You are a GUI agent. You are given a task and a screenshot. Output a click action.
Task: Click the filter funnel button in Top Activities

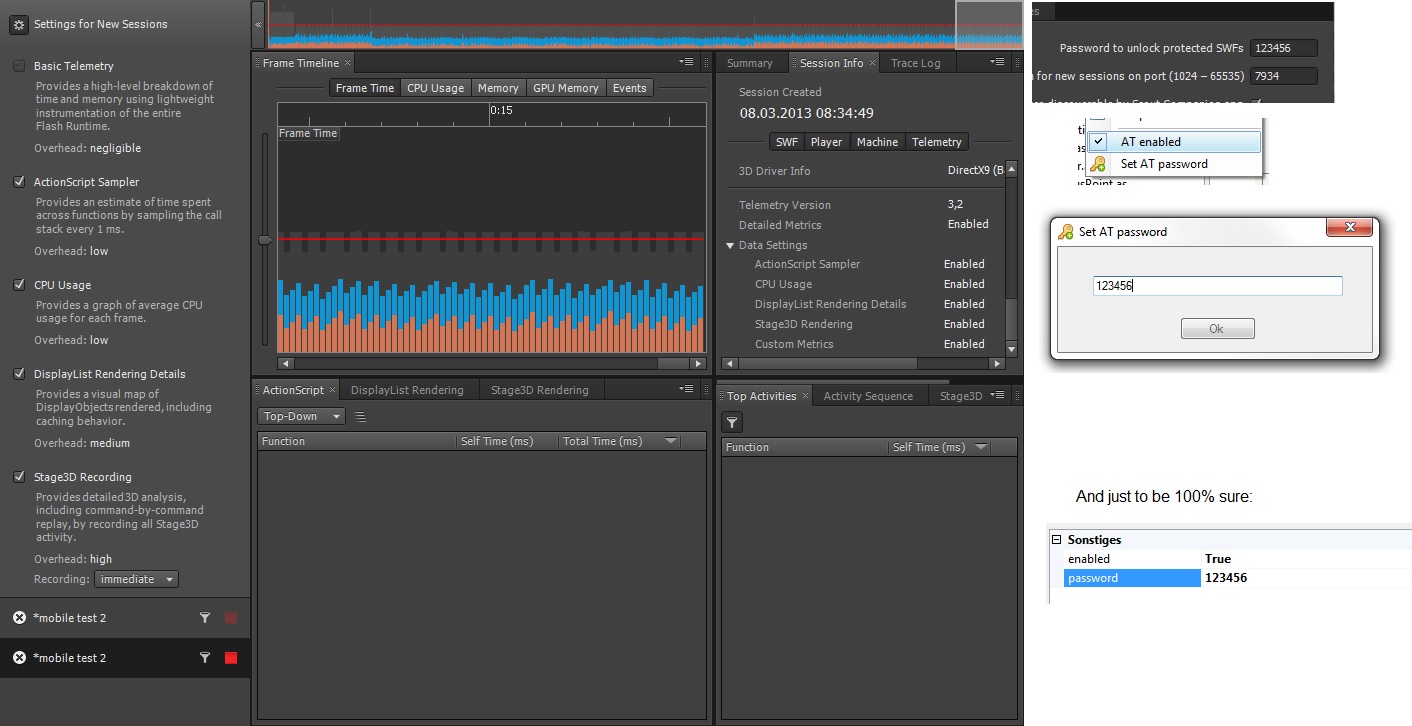(732, 423)
